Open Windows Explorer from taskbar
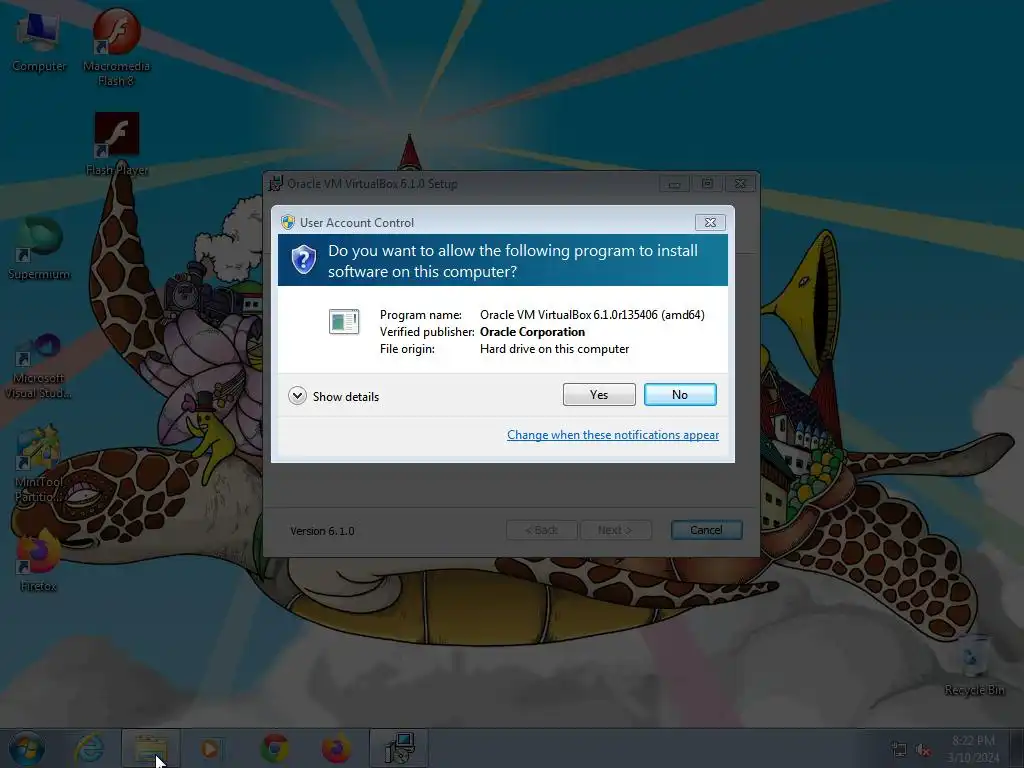 click(151, 748)
